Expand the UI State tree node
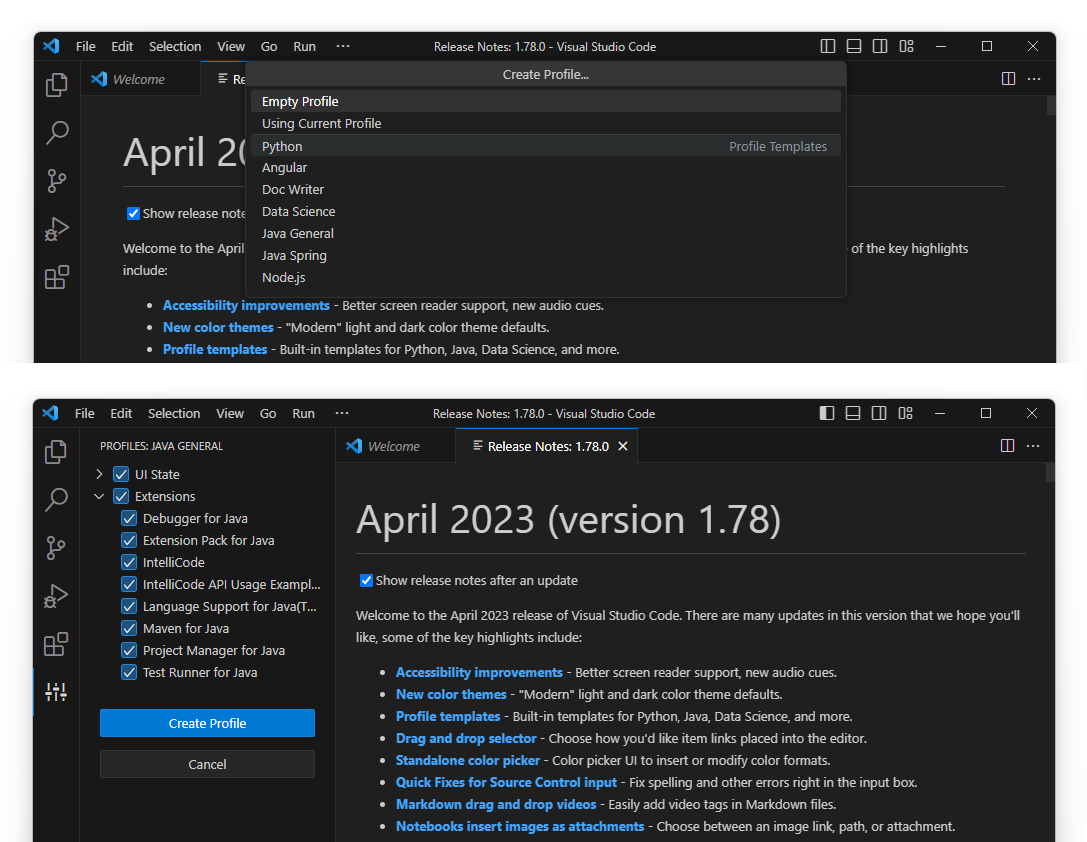The width and height of the screenshot is (1087, 842). coord(99,475)
